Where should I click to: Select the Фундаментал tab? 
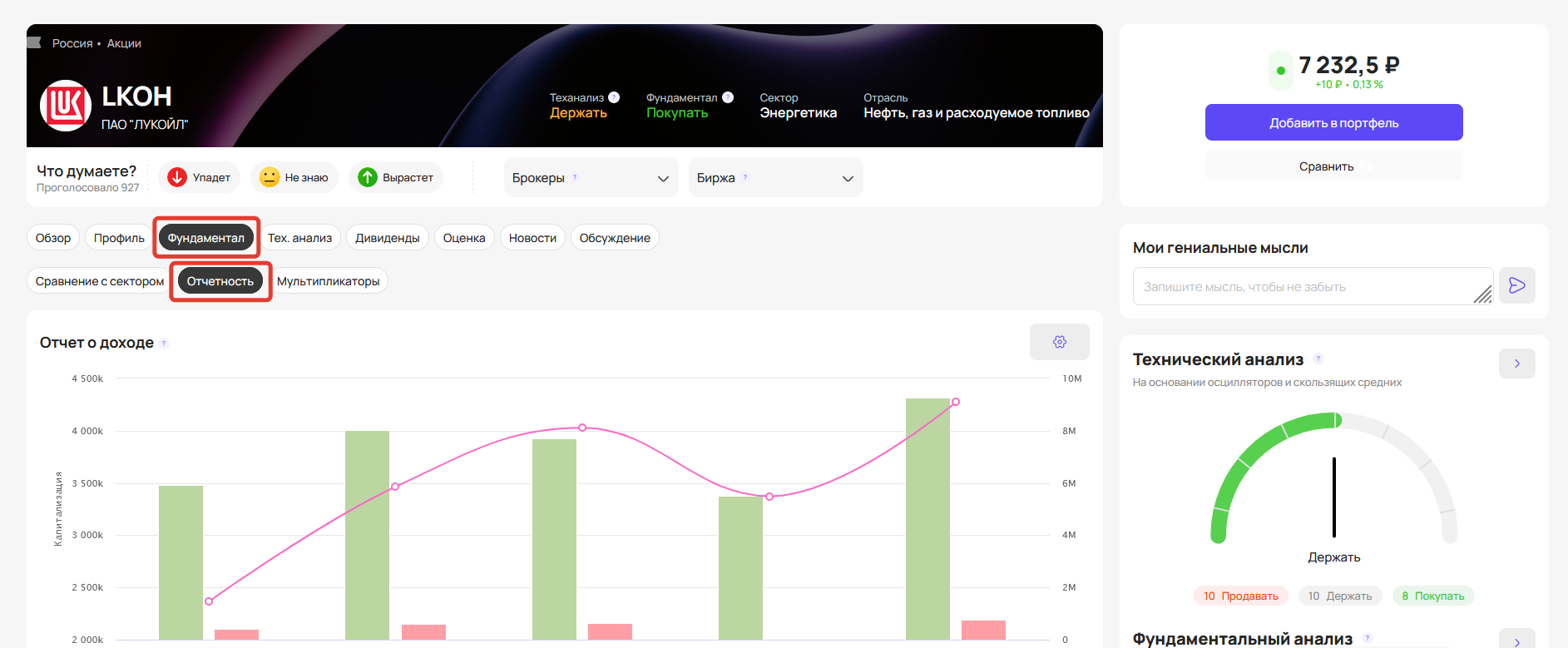pyautogui.click(x=206, y=238)
